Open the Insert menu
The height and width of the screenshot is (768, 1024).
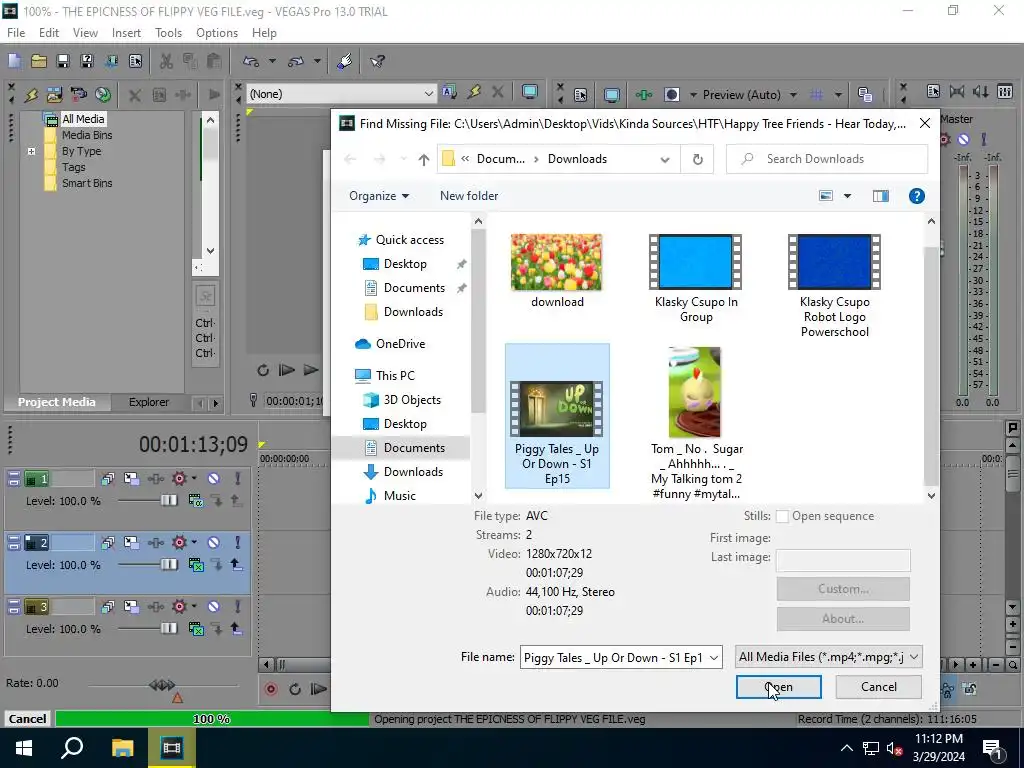tap(126, 33)
